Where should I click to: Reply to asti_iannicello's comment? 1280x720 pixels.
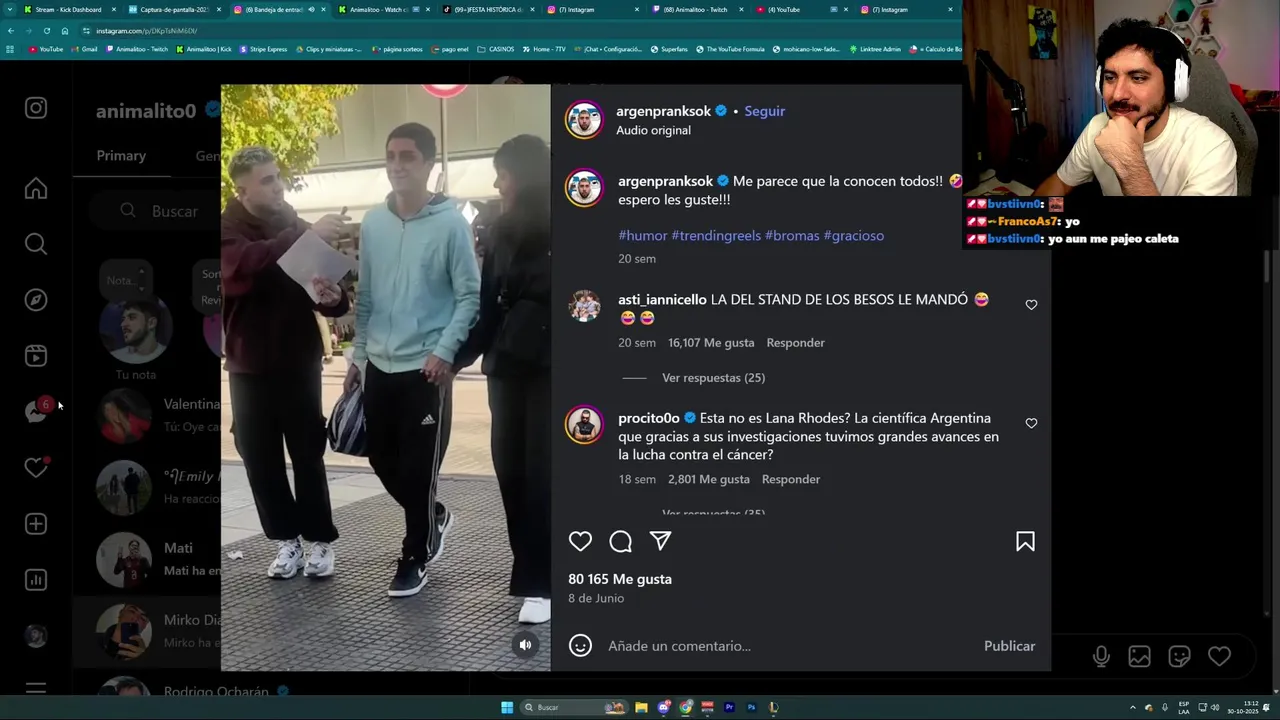coord(795,343)
